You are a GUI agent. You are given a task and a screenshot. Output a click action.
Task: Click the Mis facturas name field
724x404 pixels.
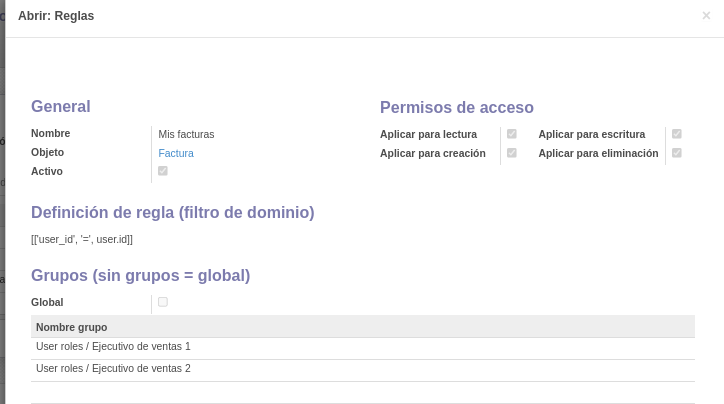click(x=186, y=134)
